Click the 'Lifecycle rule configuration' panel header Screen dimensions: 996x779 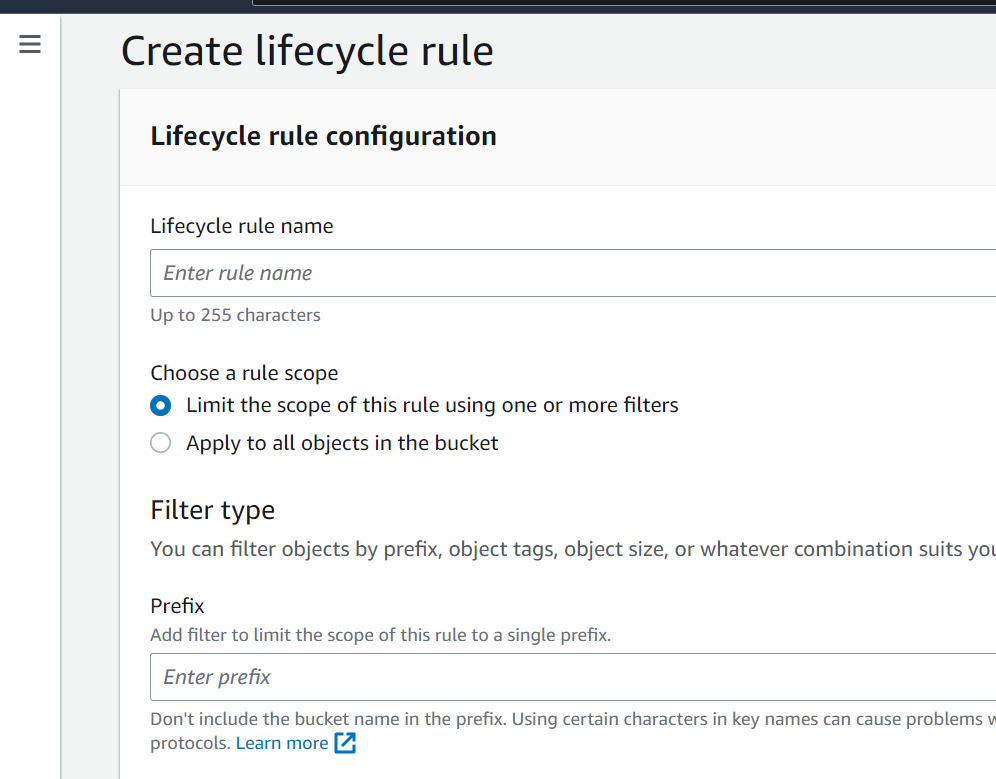point(323,136)
